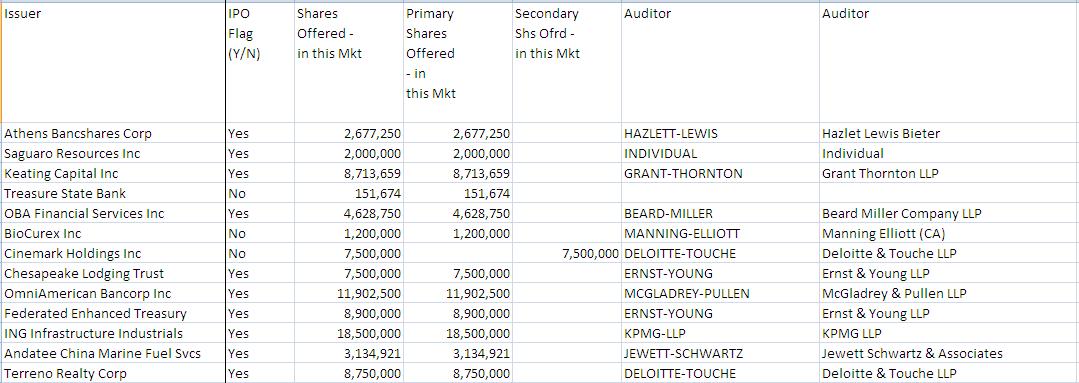1079x383 pixels.
Task: Click the ING Infrastructure Industrials cell
Action: [114, 333]
